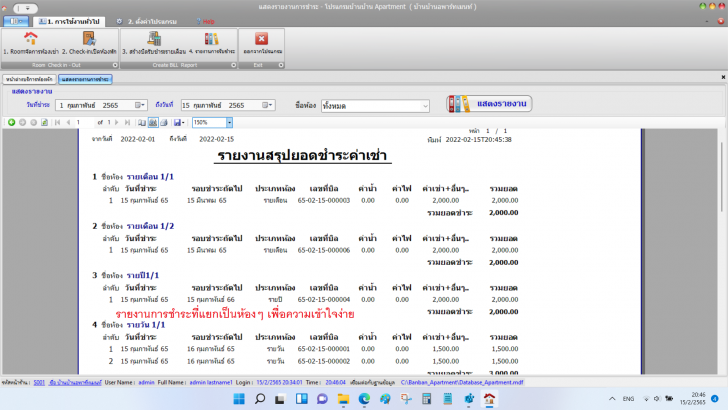Open Calculator from the taskbar
728x410 pixels.
coord(427,399)
